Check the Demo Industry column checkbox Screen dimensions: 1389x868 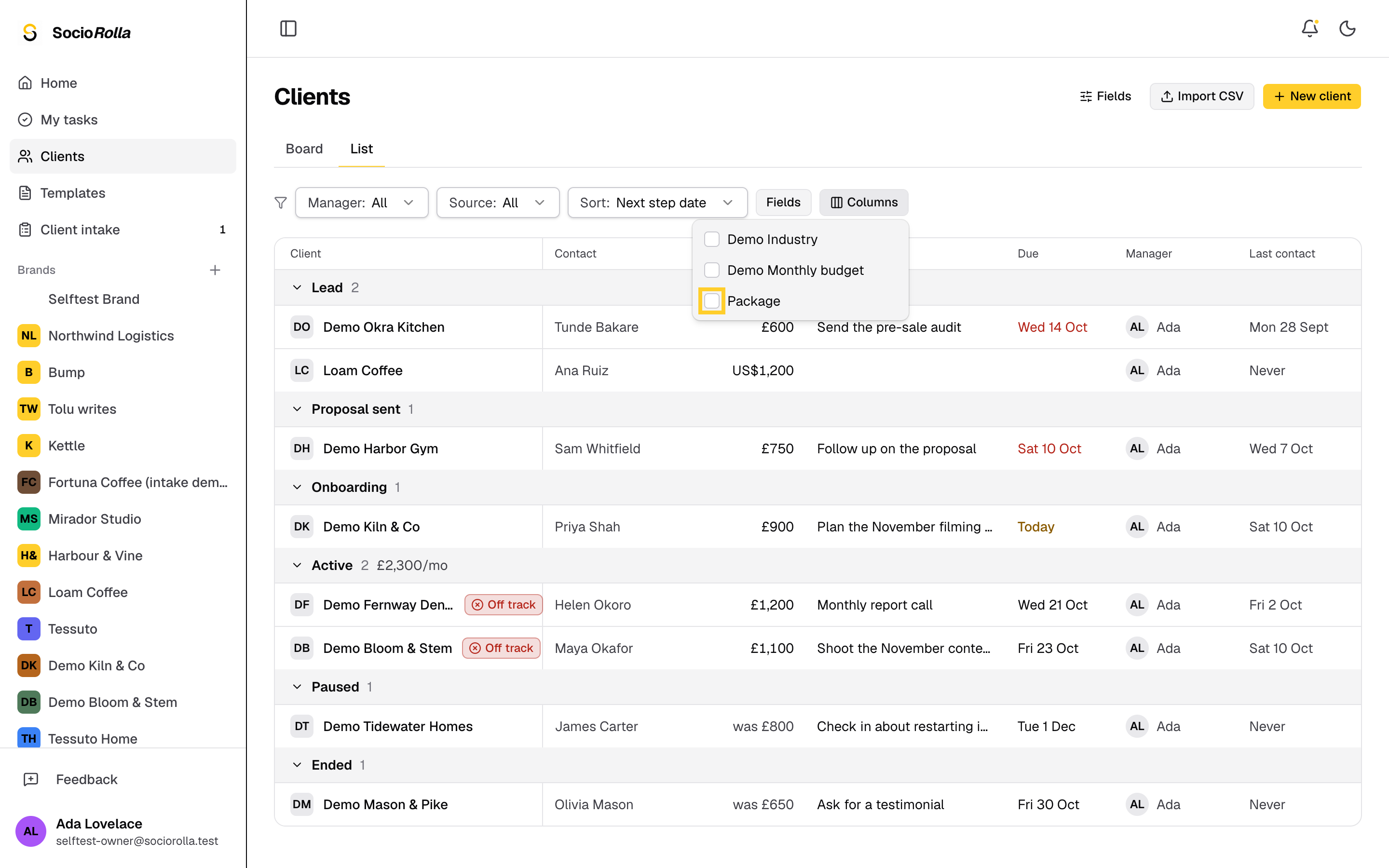point(712,239)
